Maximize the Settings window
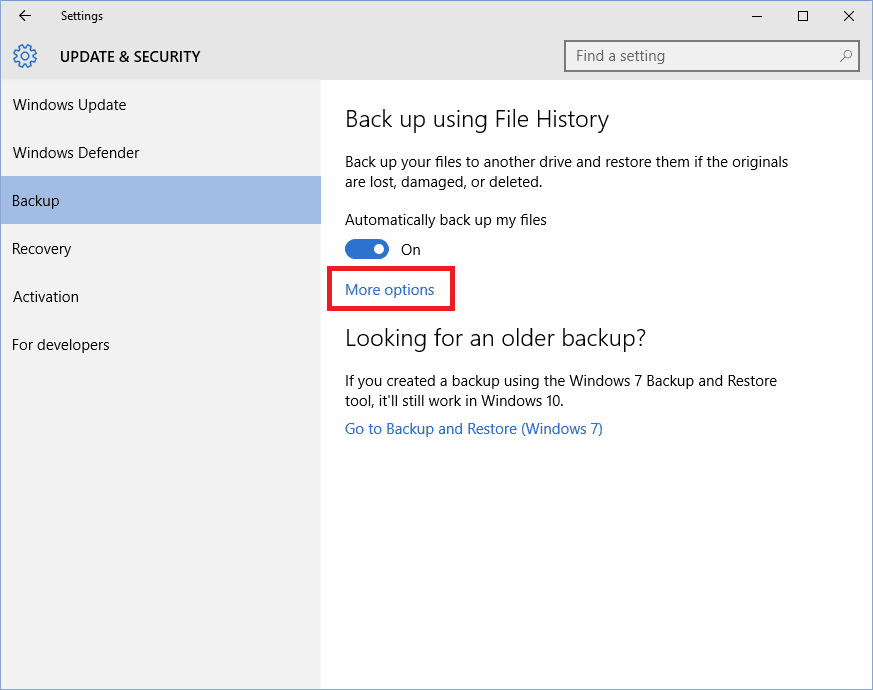This screenshot has height=690, width=873. [x=803, y=16]
